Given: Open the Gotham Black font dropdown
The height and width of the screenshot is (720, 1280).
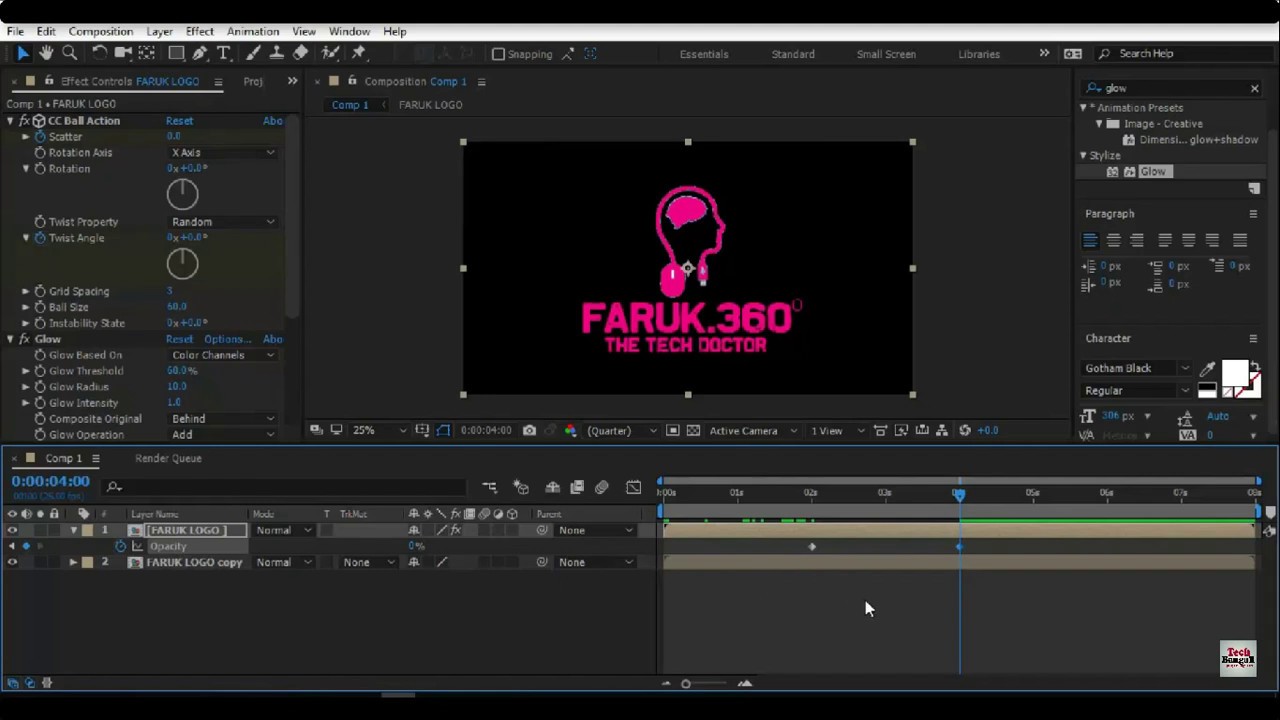Looking at the screenshot, I should pos(1138,368).
